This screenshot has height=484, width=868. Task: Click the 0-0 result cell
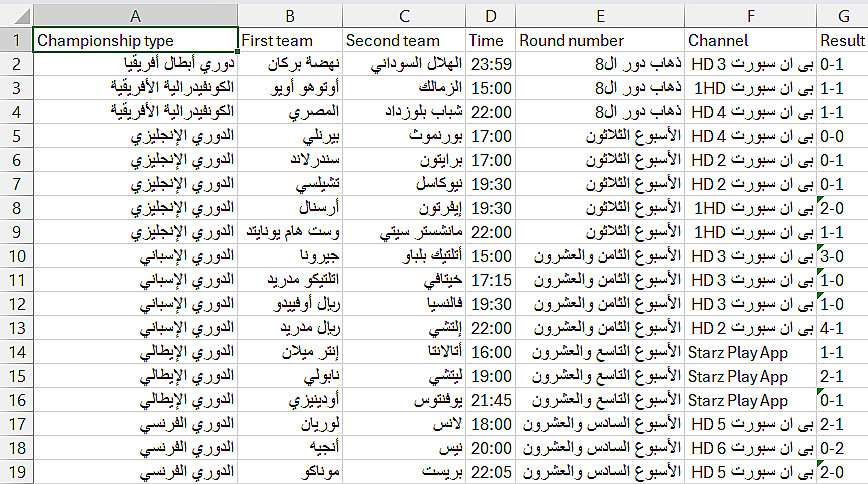(841, 136)
